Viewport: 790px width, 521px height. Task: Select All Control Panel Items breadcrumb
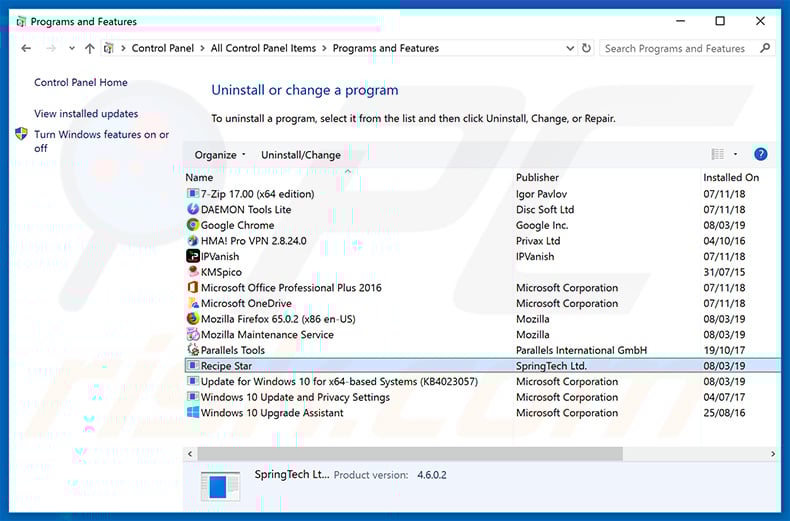264,48
